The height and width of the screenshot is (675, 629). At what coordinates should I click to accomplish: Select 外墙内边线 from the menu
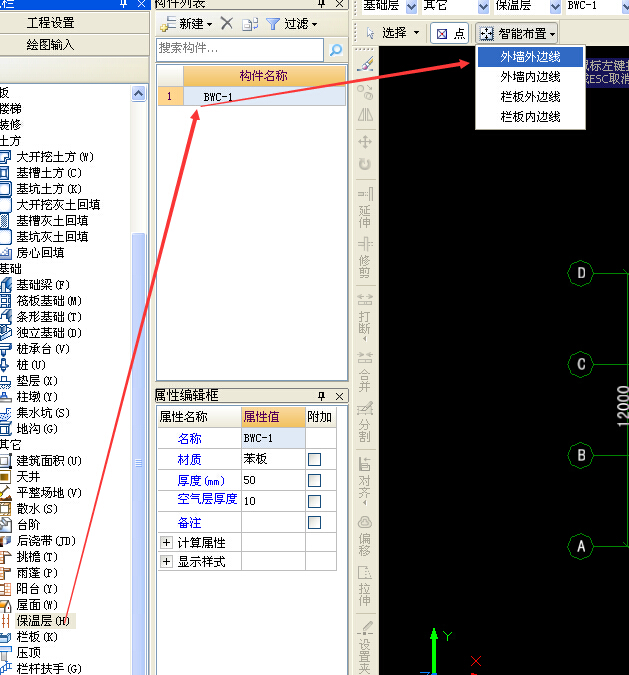click(x=530, y=77)
